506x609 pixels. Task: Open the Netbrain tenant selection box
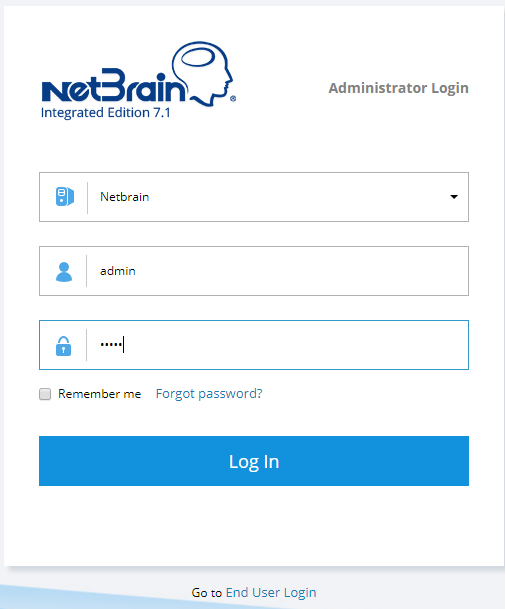coord(254,197)
